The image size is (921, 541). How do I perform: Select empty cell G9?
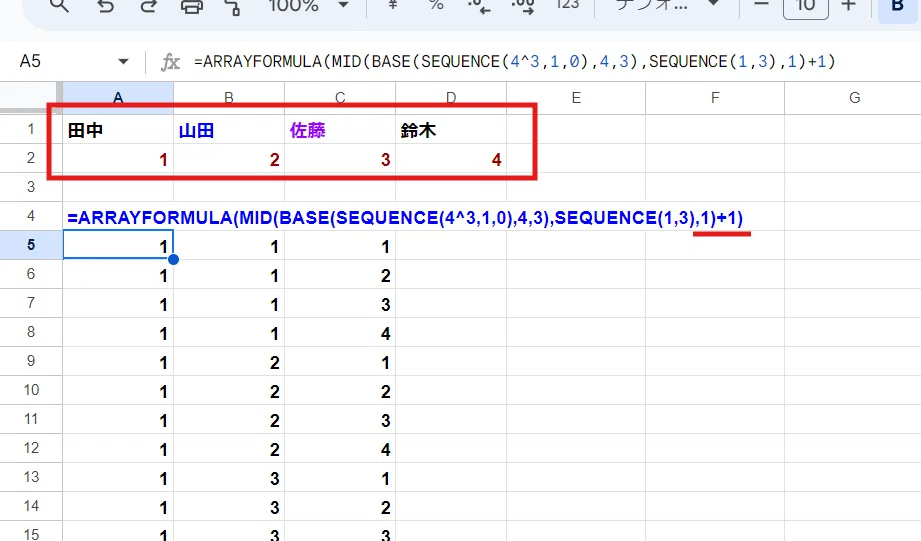point(853,361)
